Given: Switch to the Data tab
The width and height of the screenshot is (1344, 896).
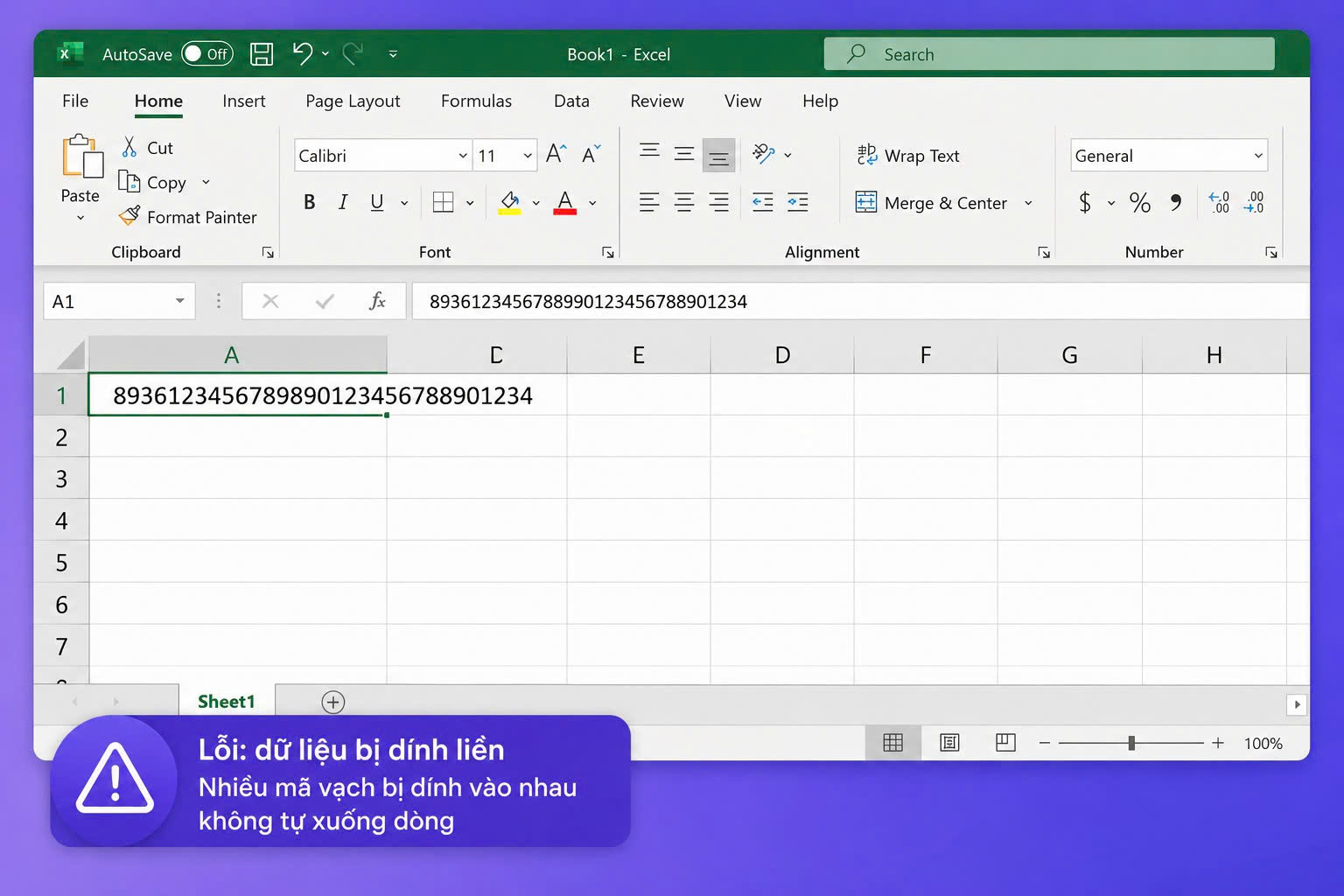Looking at the screenshot, I should 571,101.
